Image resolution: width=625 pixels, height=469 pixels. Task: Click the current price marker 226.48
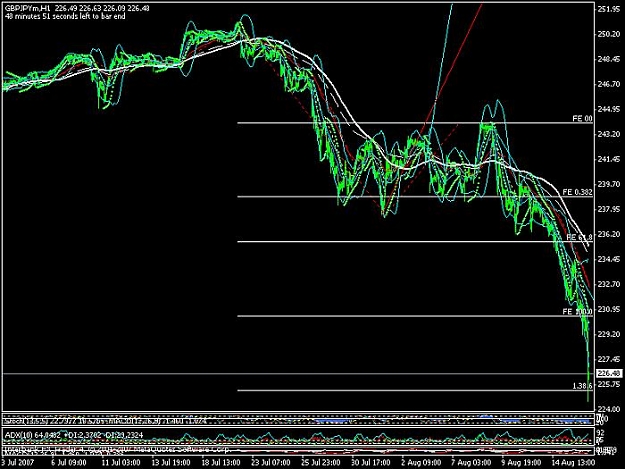pos(609,373)
